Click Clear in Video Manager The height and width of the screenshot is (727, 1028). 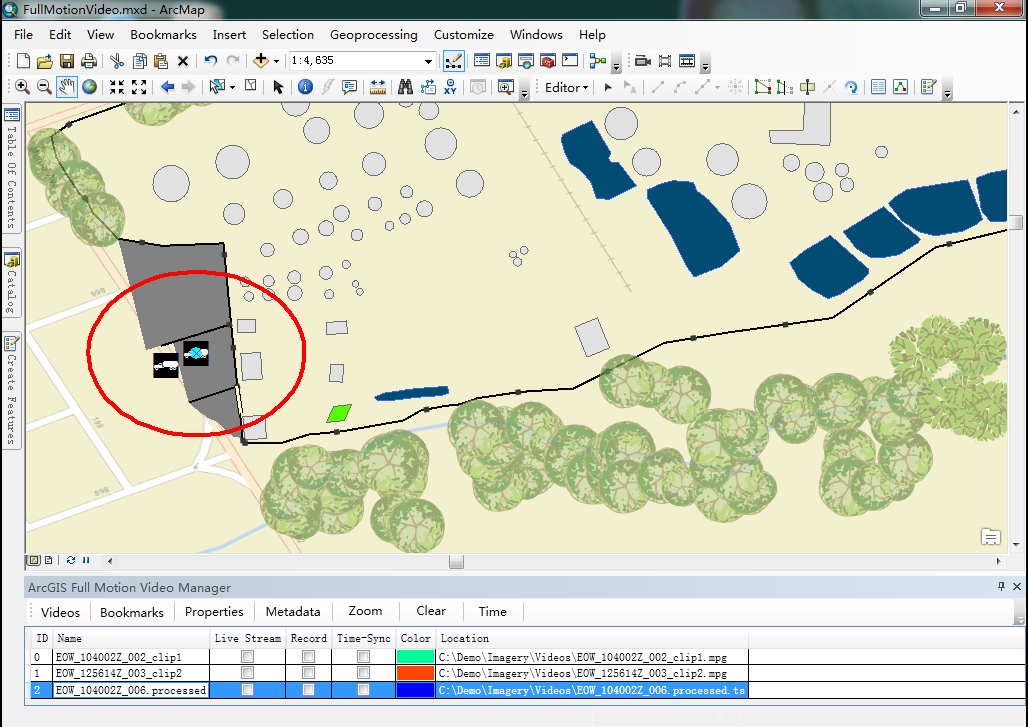pos(431,611)
